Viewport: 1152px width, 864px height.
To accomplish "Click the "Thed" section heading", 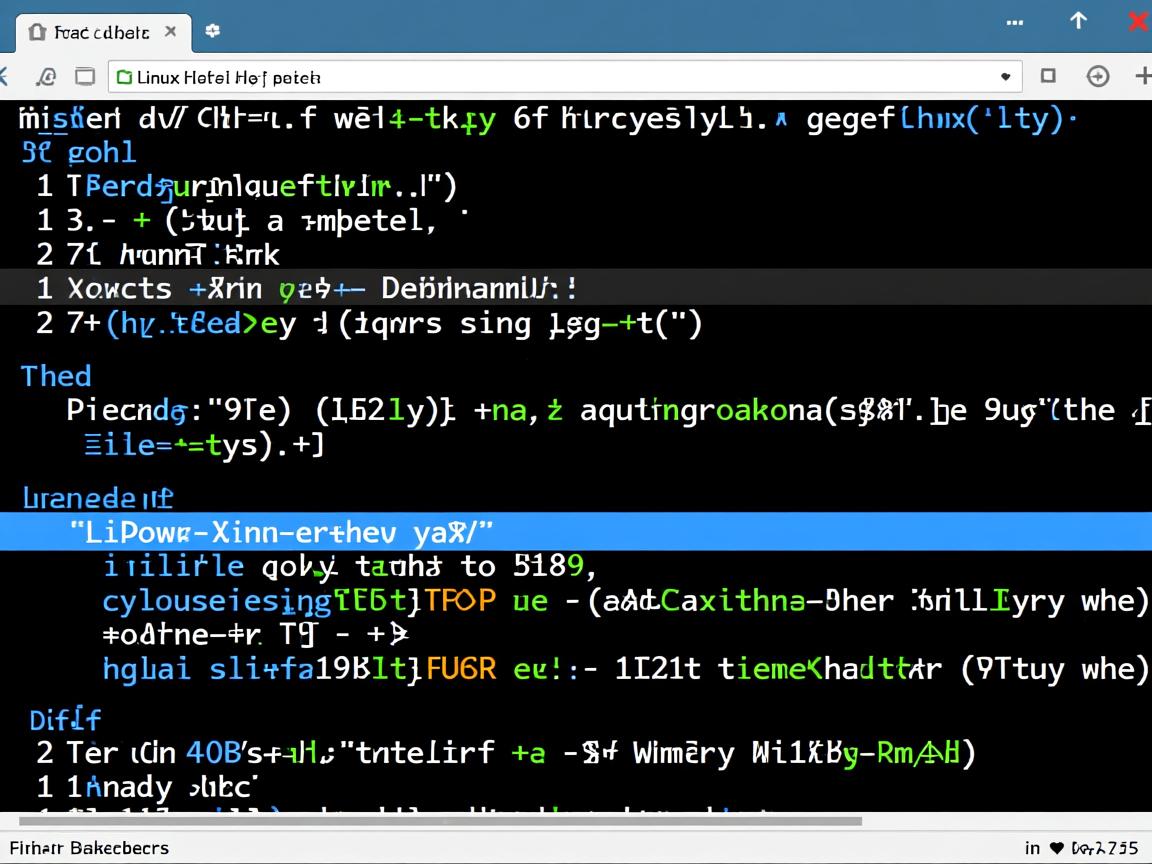I will tap(56, 376).
